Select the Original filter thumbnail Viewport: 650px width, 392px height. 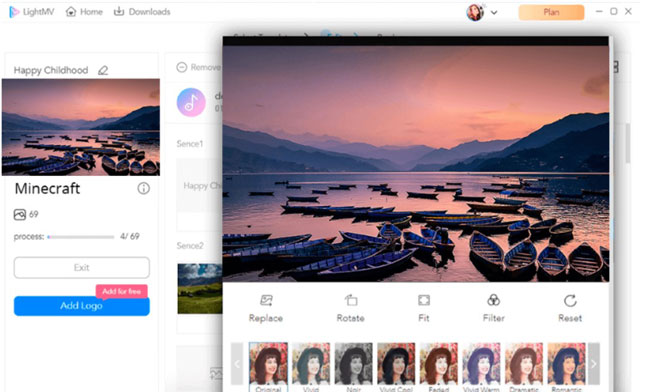pyautogui.click(x=268, y=364)
